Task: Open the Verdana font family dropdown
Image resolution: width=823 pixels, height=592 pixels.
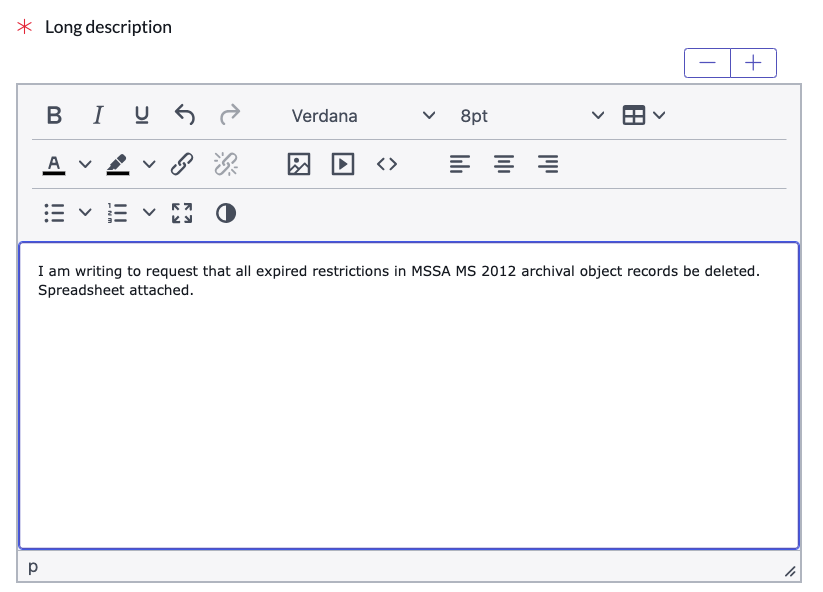Action: point(363,115)
